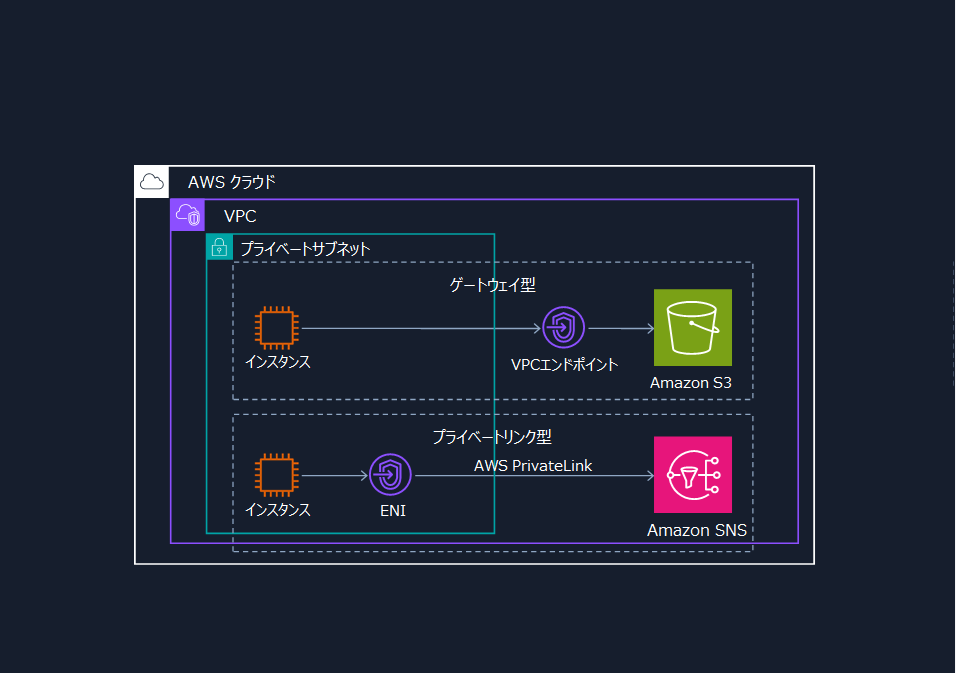Click the private subnet lock icon
This screenshot has width=956, height=674.
point(220,249)
